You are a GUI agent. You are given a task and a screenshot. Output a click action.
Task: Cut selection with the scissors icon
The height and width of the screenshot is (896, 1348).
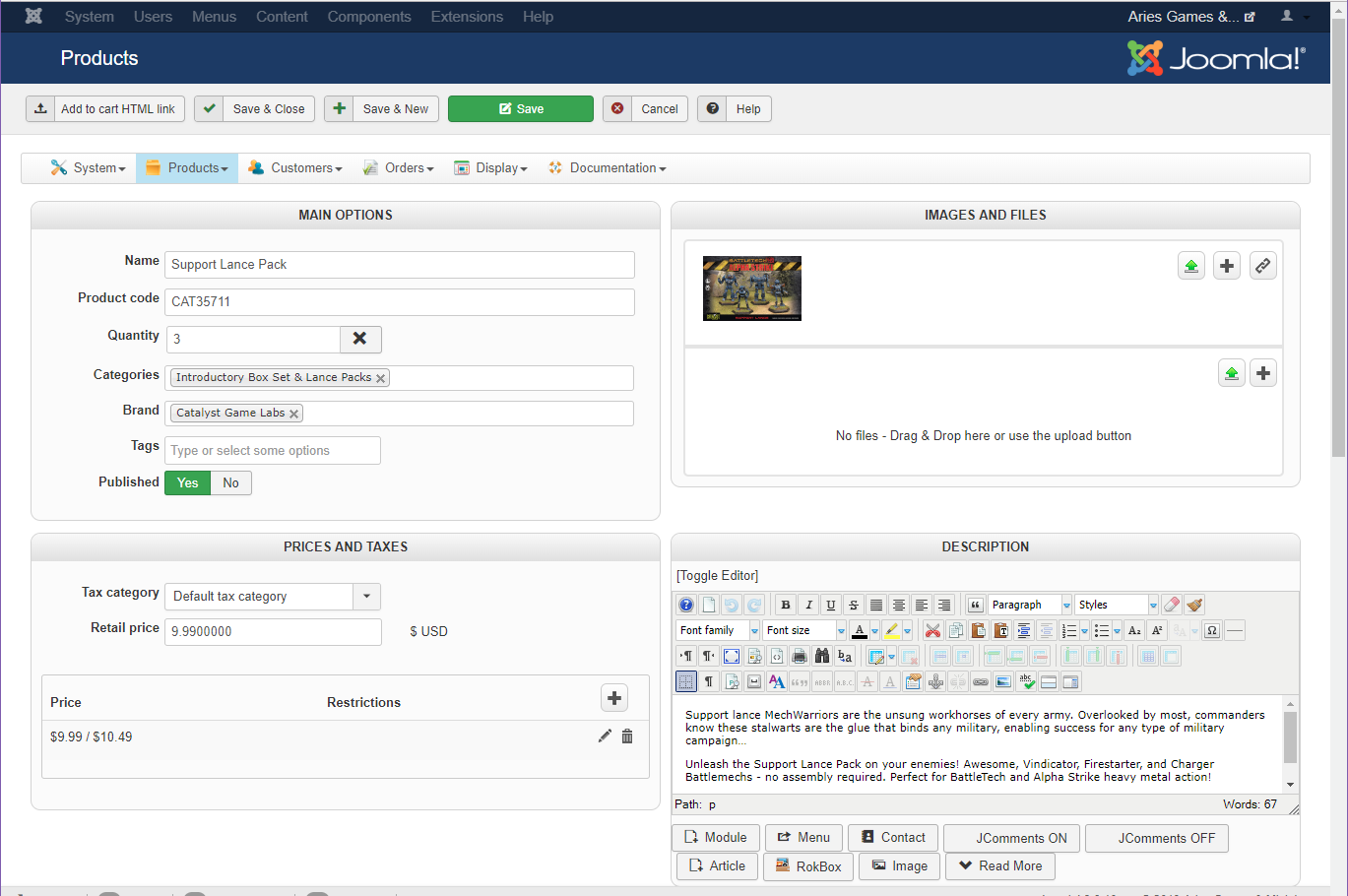(932, 630)
